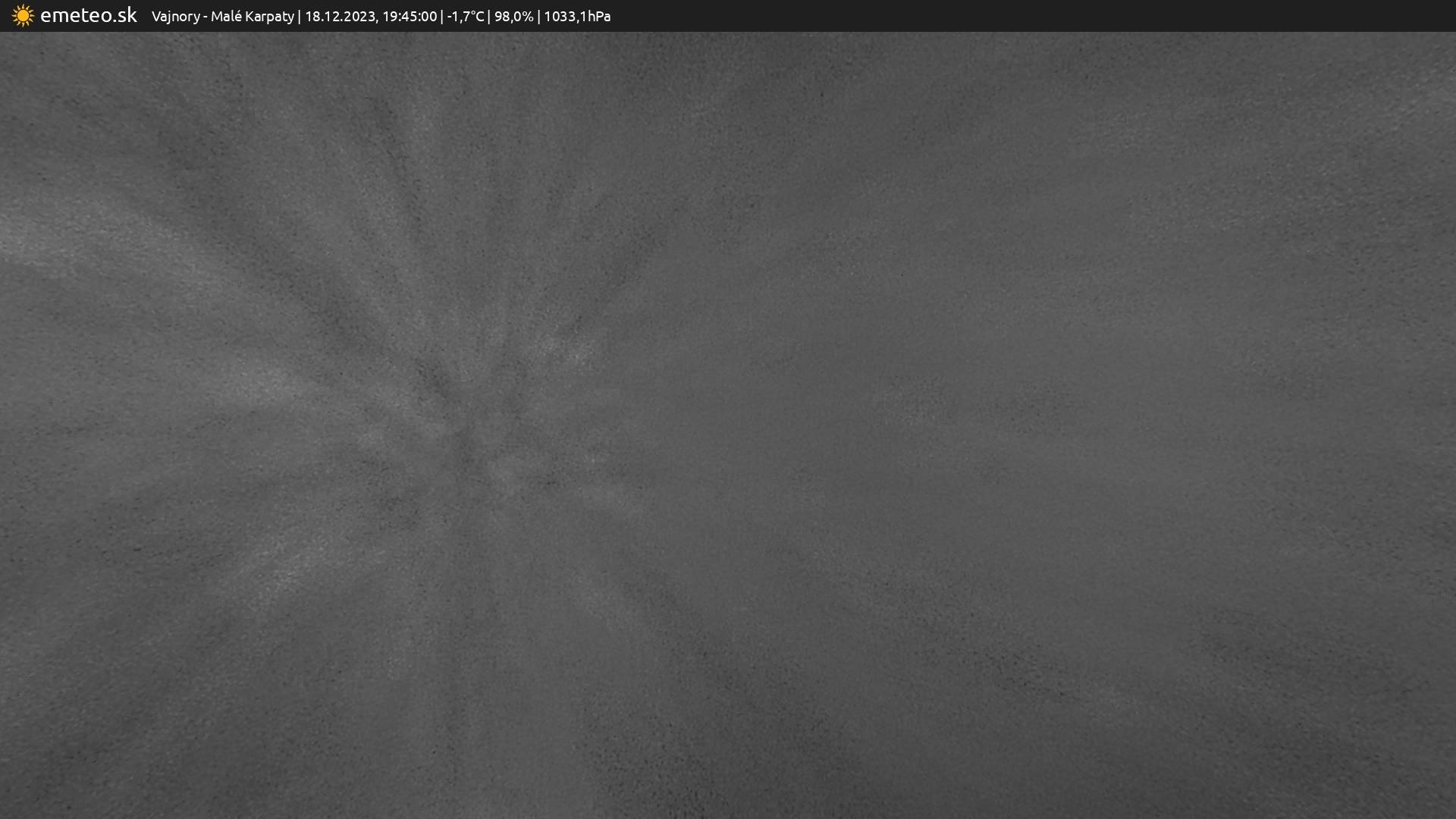Click the dash between Vajnory and Malé
The image size is (1456, 819).
point(206,17)
